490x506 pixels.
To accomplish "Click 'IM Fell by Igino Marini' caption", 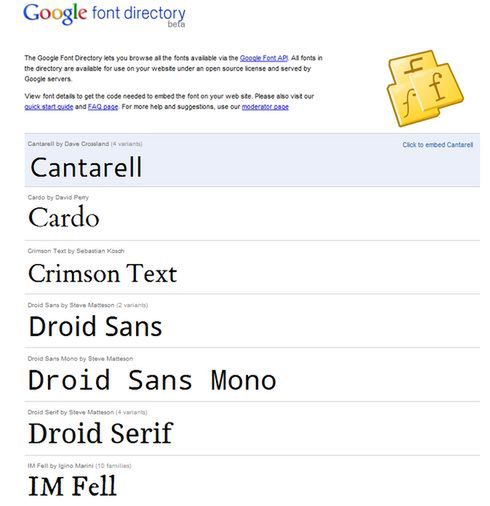I will pos(61,466).
